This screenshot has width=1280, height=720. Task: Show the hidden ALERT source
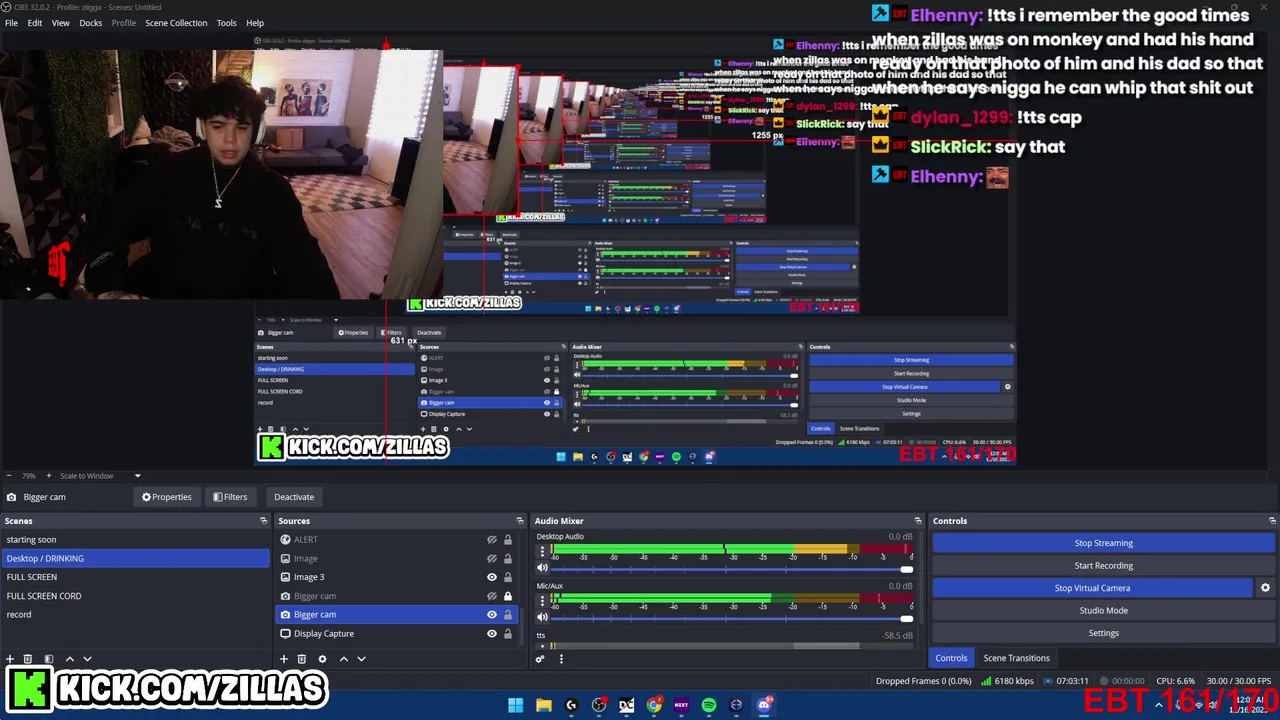click(491, 540)
